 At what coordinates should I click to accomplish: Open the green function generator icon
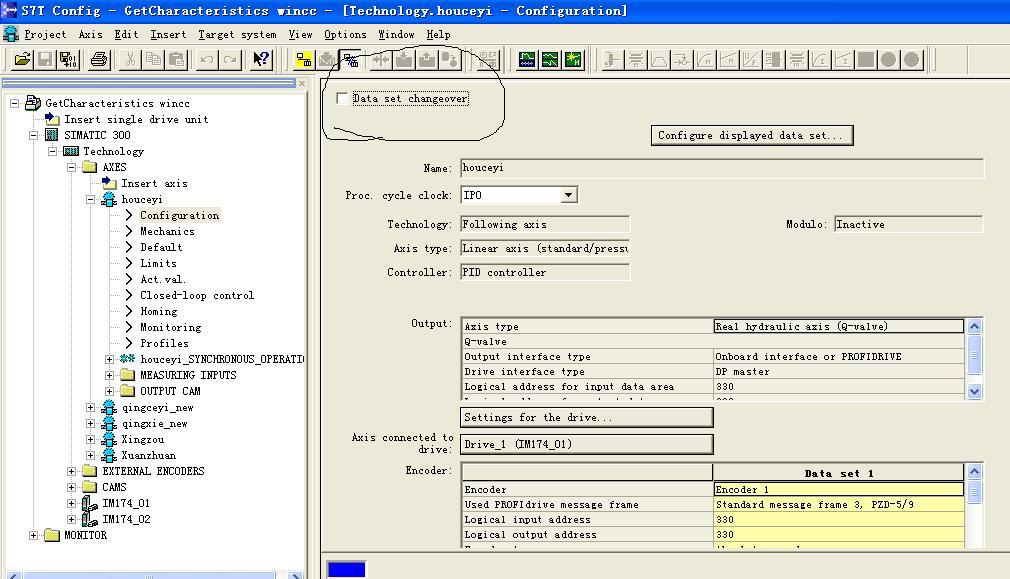pos(550,60)
